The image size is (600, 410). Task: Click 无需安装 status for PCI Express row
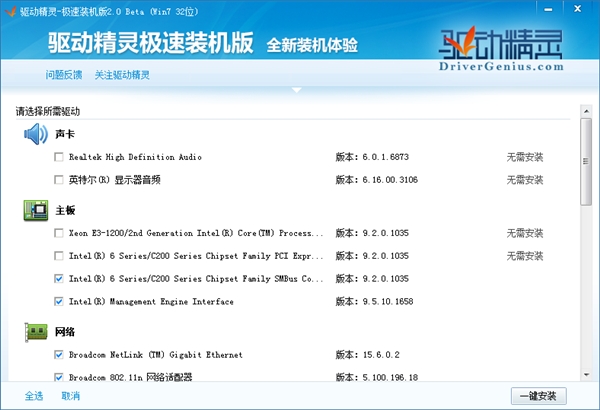(525, 256)
